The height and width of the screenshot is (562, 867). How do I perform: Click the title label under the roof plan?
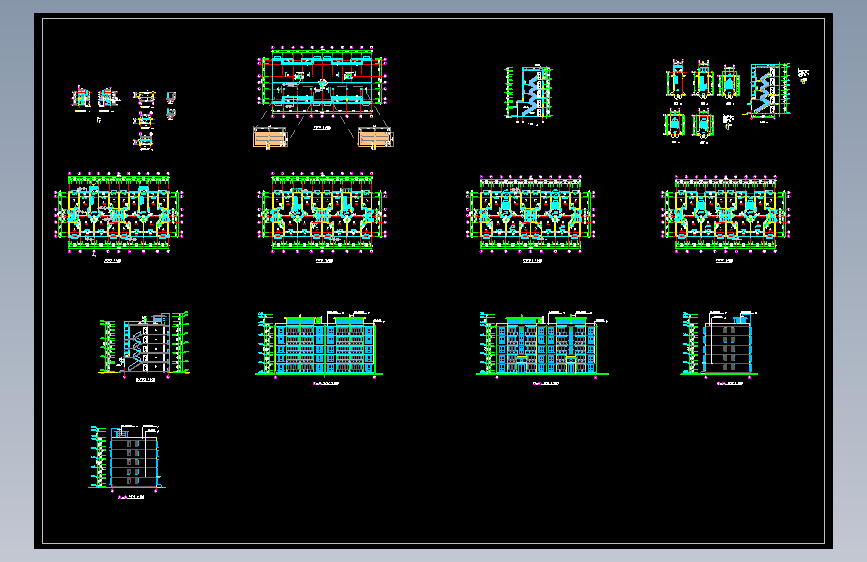(x=322, y=128)
